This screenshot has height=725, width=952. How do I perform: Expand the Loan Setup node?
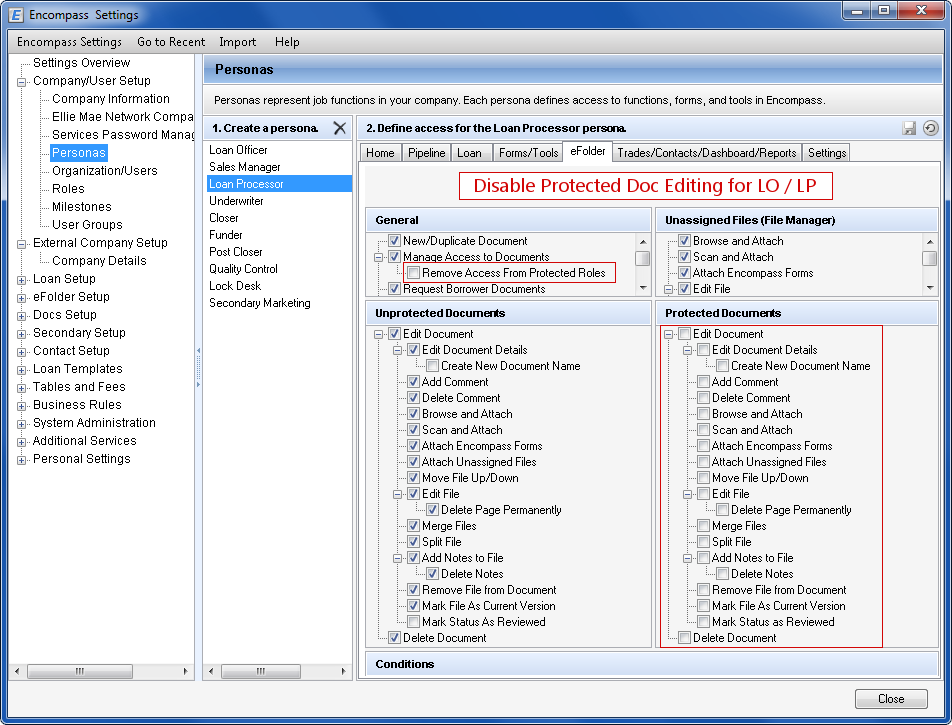click(21, 279)
